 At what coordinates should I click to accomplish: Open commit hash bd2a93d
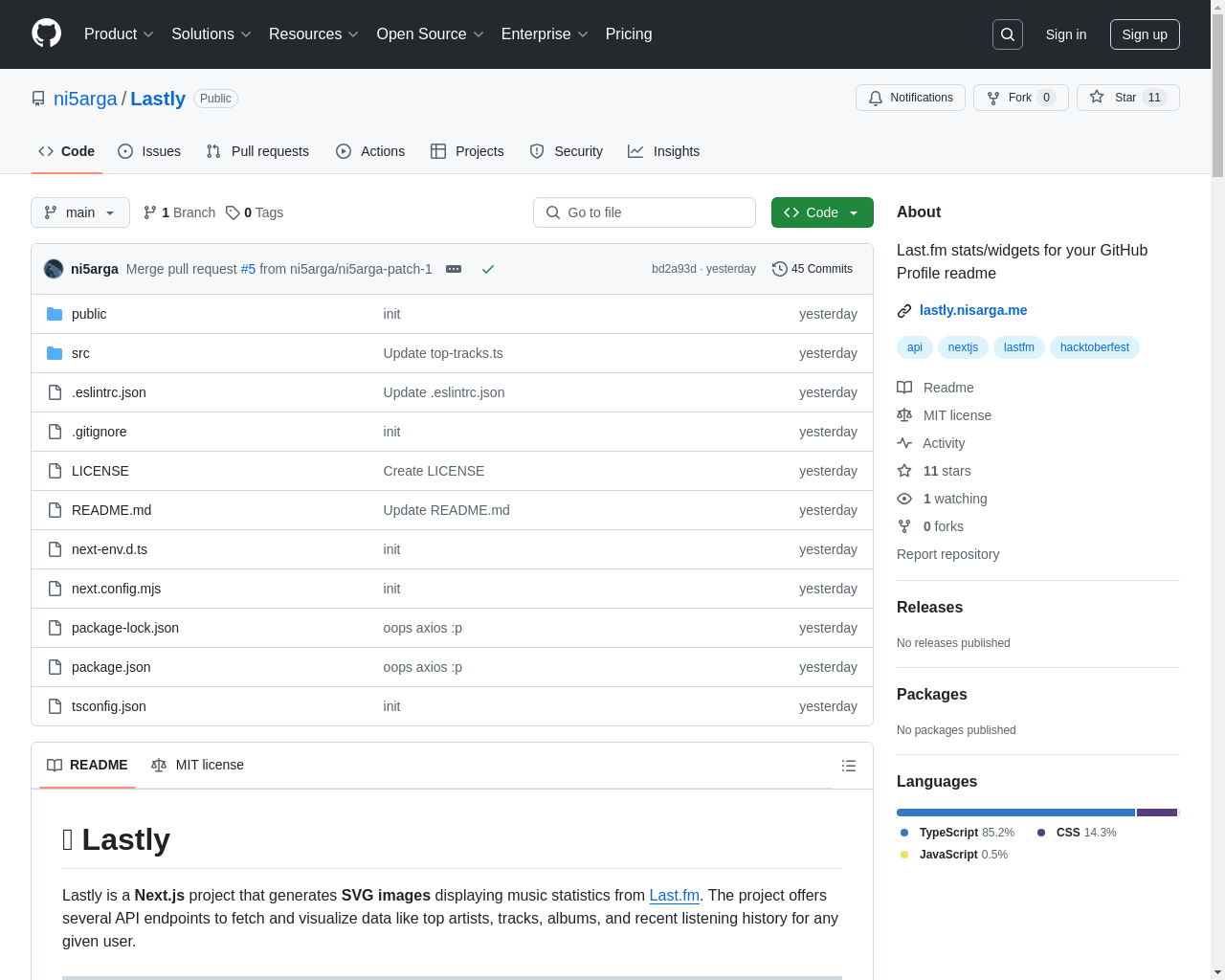pos(674,269)
